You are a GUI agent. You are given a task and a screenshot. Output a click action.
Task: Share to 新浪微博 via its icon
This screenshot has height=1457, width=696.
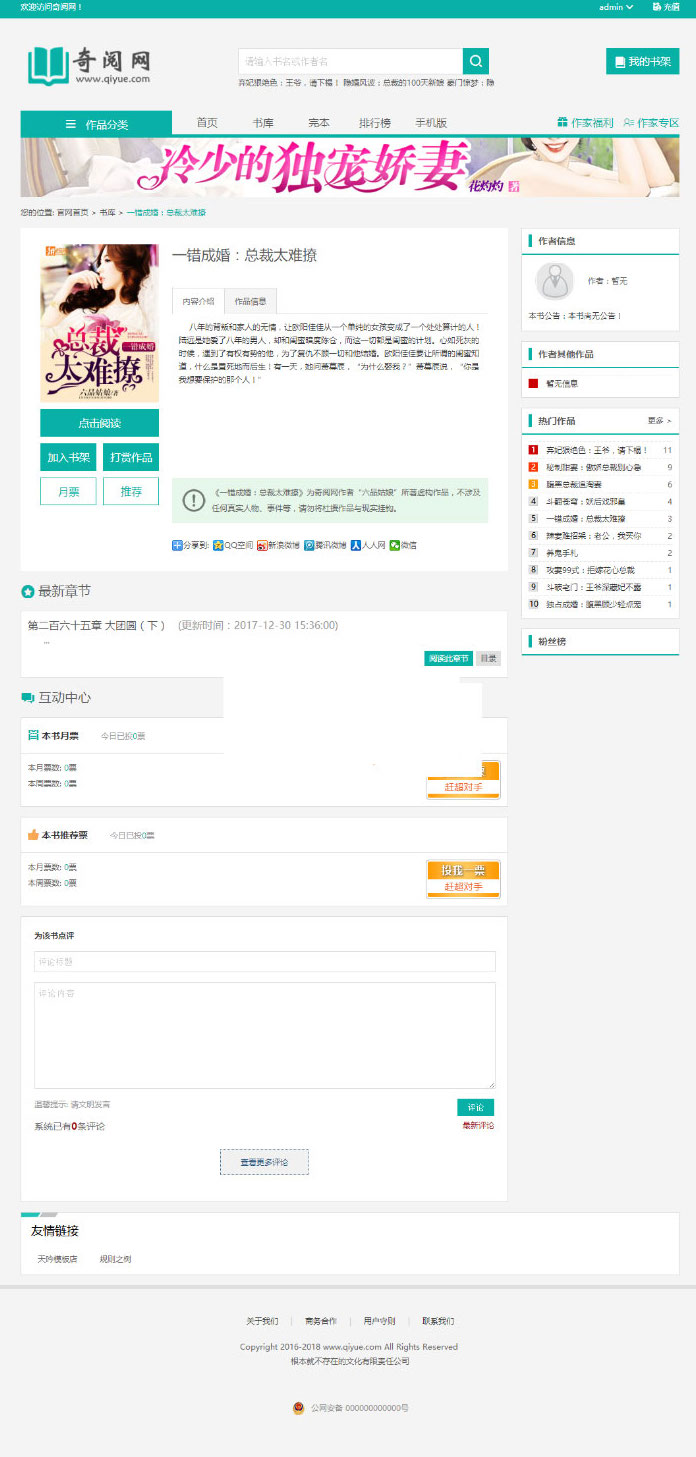(262, 545)
